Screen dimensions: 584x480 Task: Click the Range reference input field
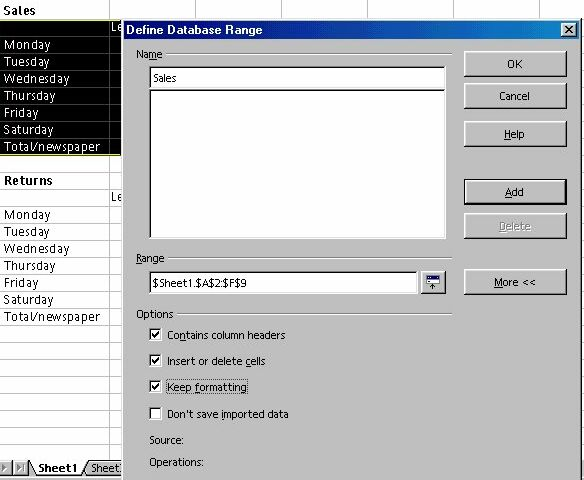[283, 283]
